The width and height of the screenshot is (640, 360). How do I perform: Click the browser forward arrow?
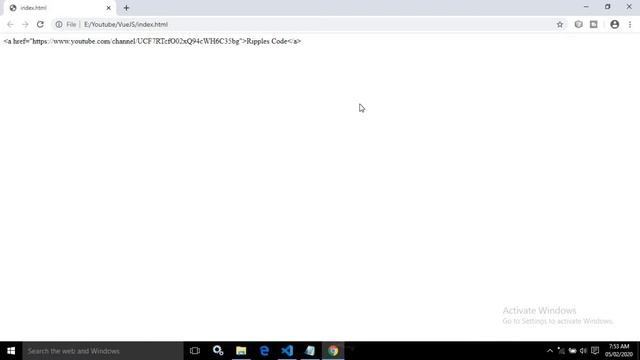25,24
